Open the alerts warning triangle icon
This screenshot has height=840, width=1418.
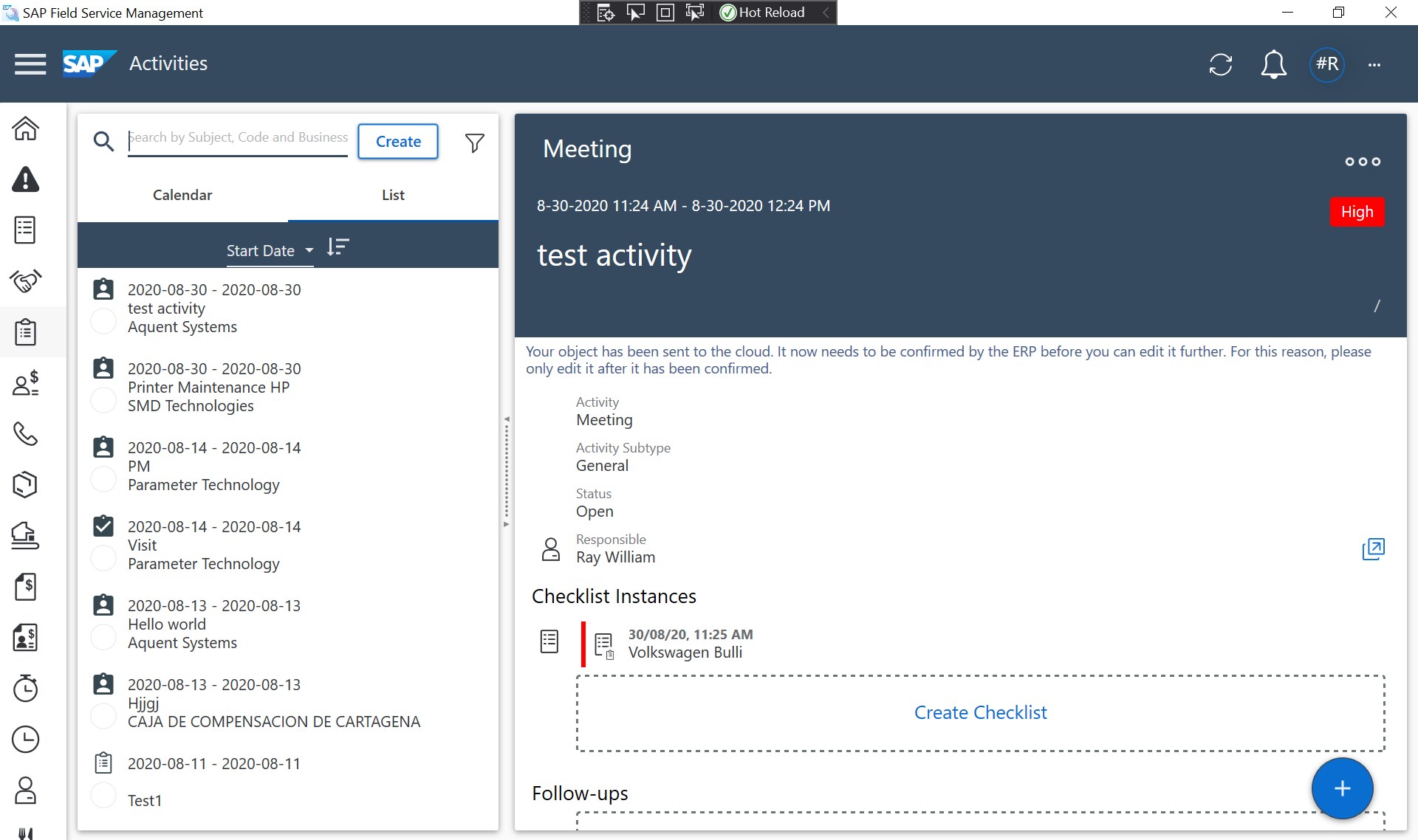pos(26,179)
